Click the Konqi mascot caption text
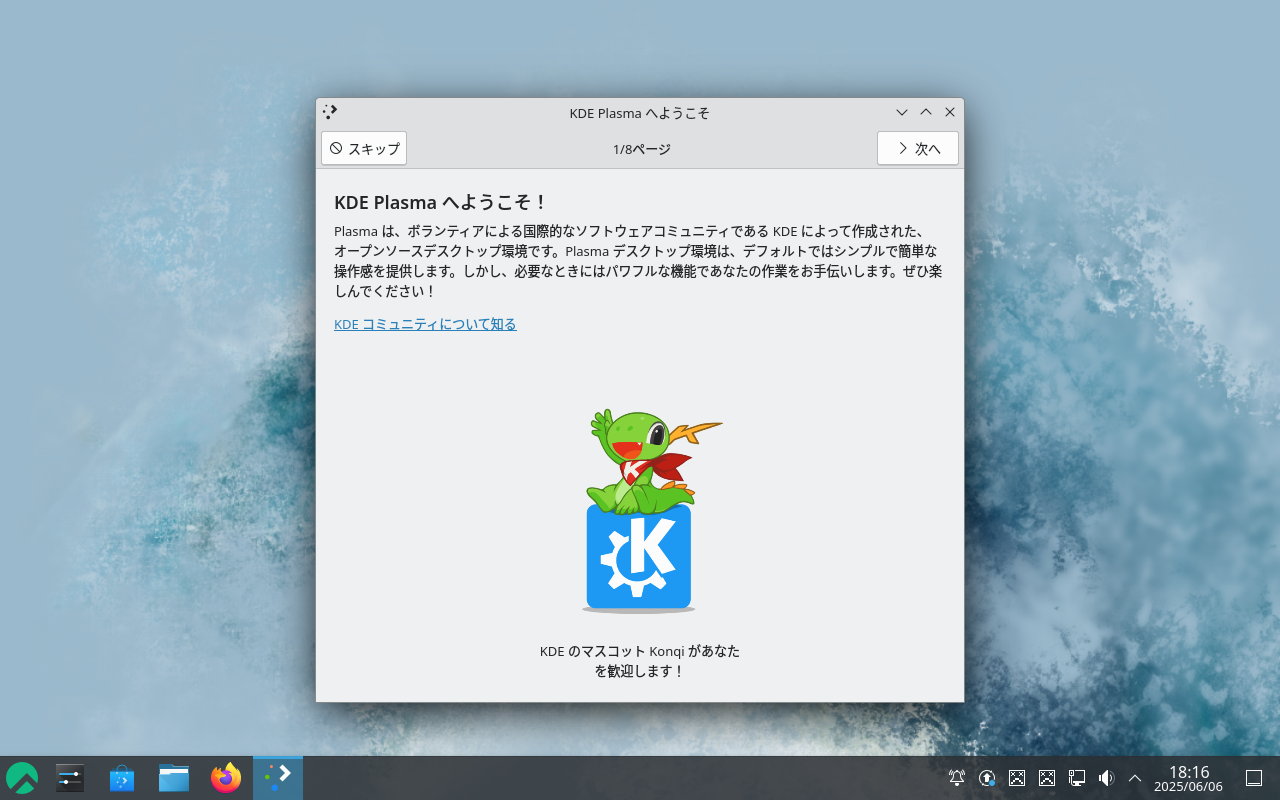Image resolution: width=1280 pixels, height=800 pixels. point(640,661)
